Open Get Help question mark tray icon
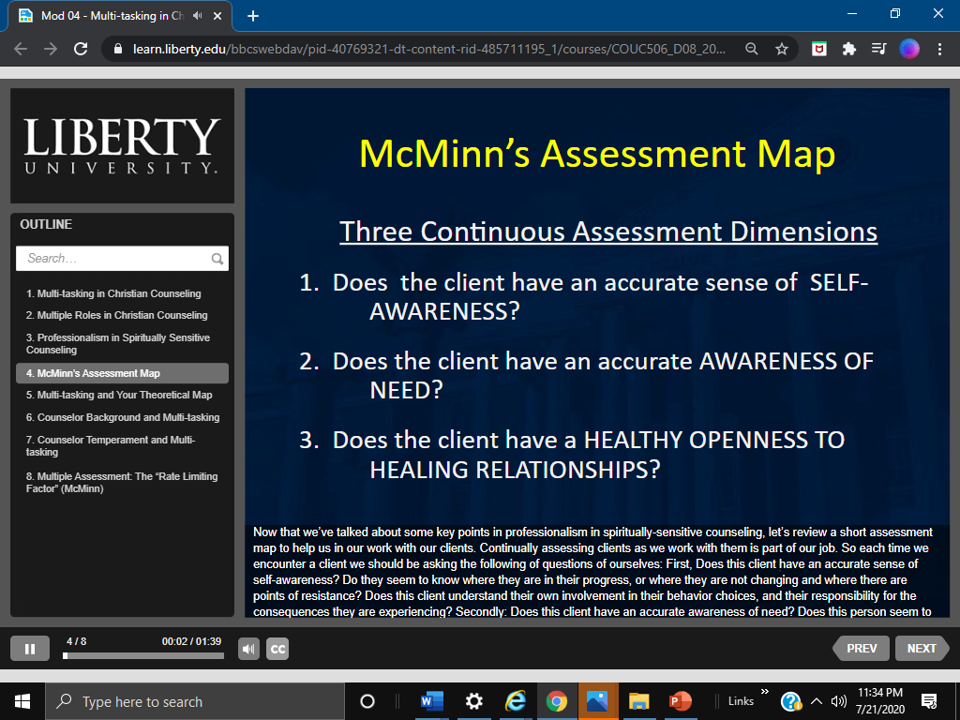960x720 pixels. (x=791, y=702)
